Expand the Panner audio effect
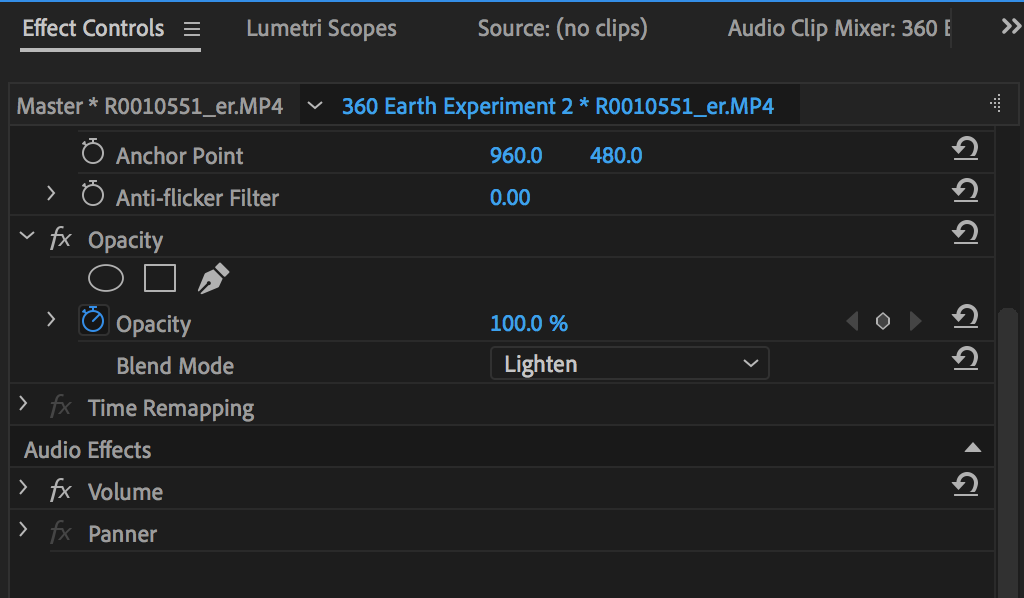The width and height of the screenshot is (1024, 598). (24, 531)
